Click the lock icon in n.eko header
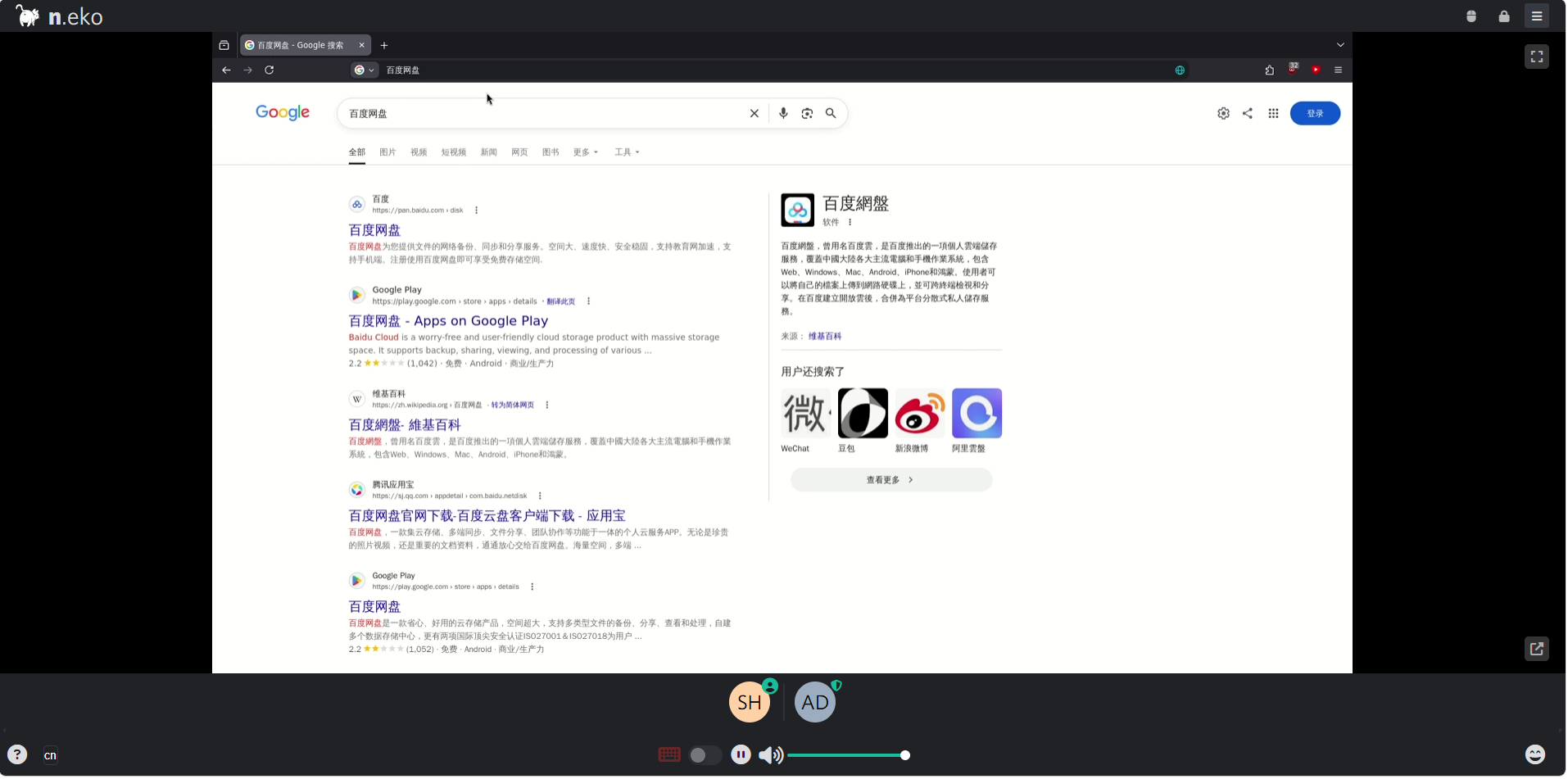The height and width of the screenshot is (779, 1568). coord(1504,16)
